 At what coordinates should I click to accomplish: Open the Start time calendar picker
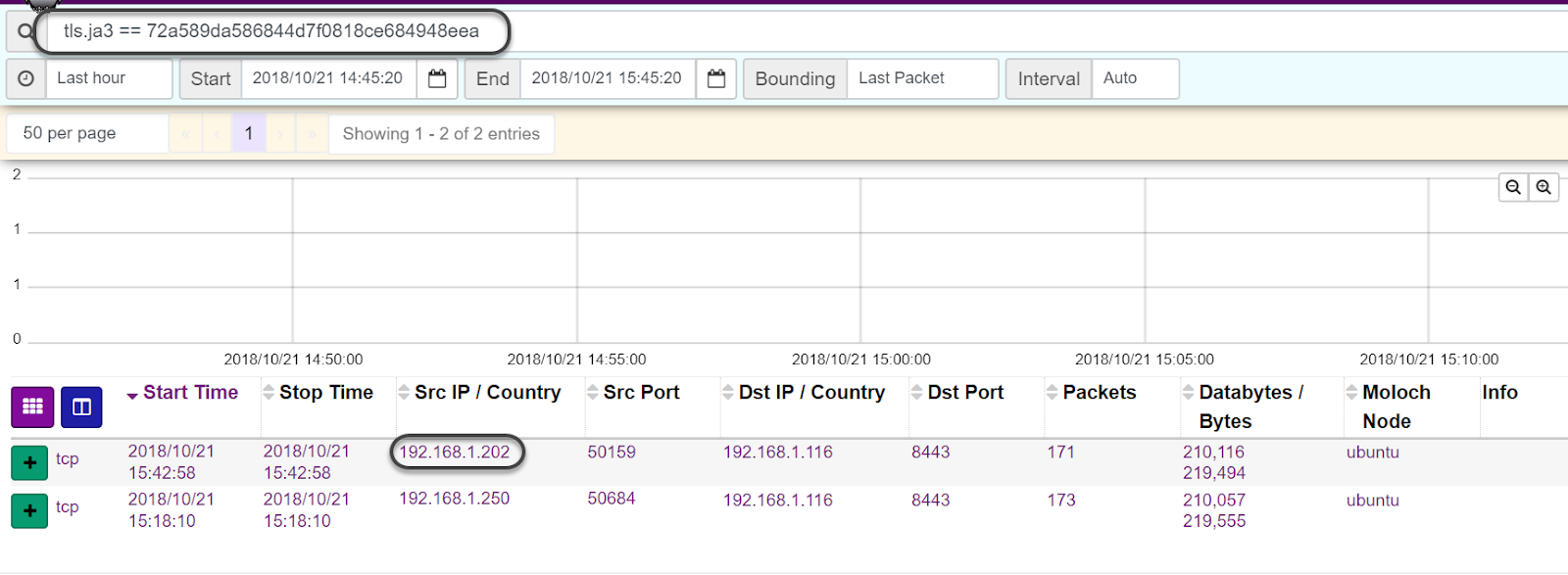tap(437, 78)
